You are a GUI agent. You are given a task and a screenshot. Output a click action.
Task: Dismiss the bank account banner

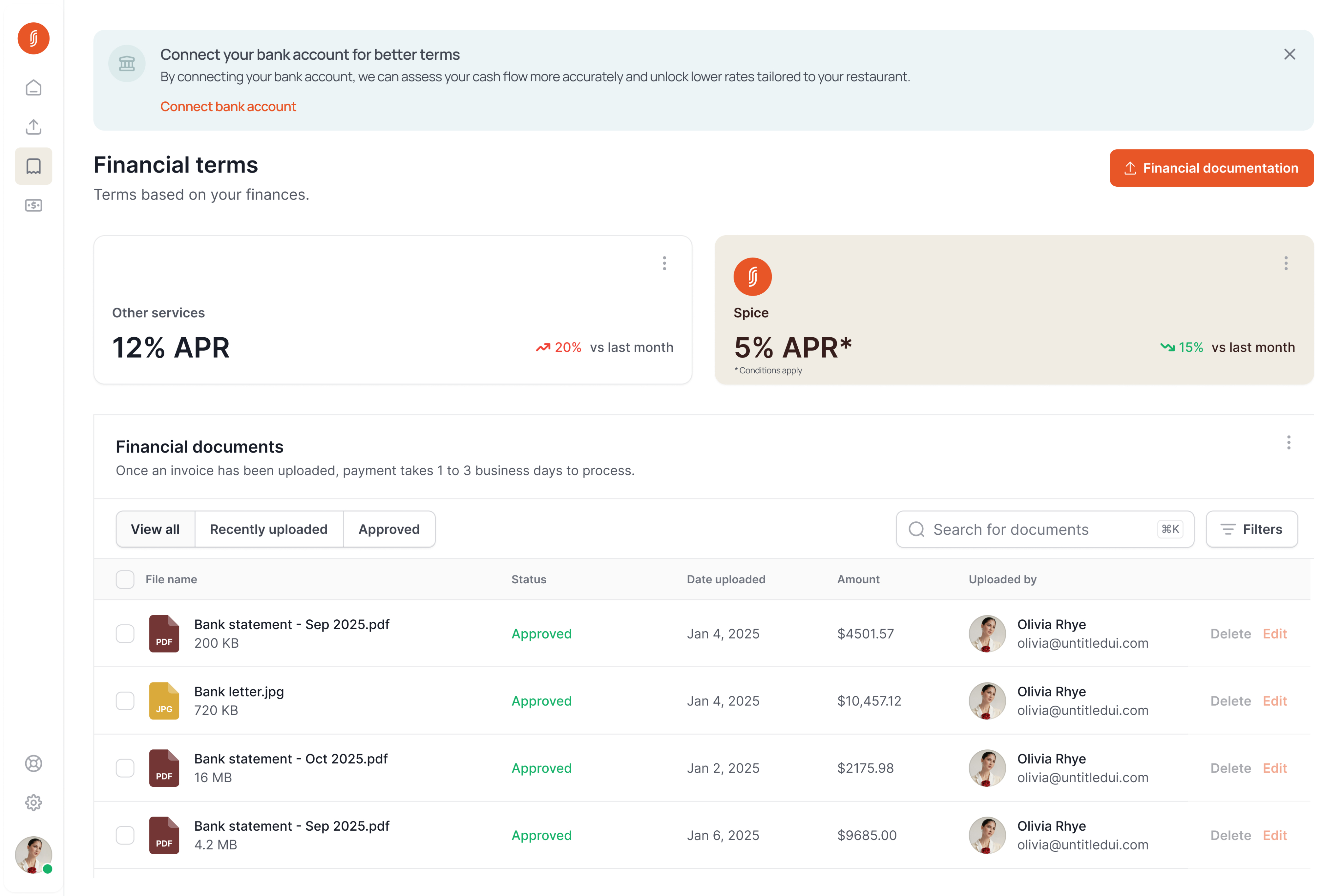[x=1289, y=54]
